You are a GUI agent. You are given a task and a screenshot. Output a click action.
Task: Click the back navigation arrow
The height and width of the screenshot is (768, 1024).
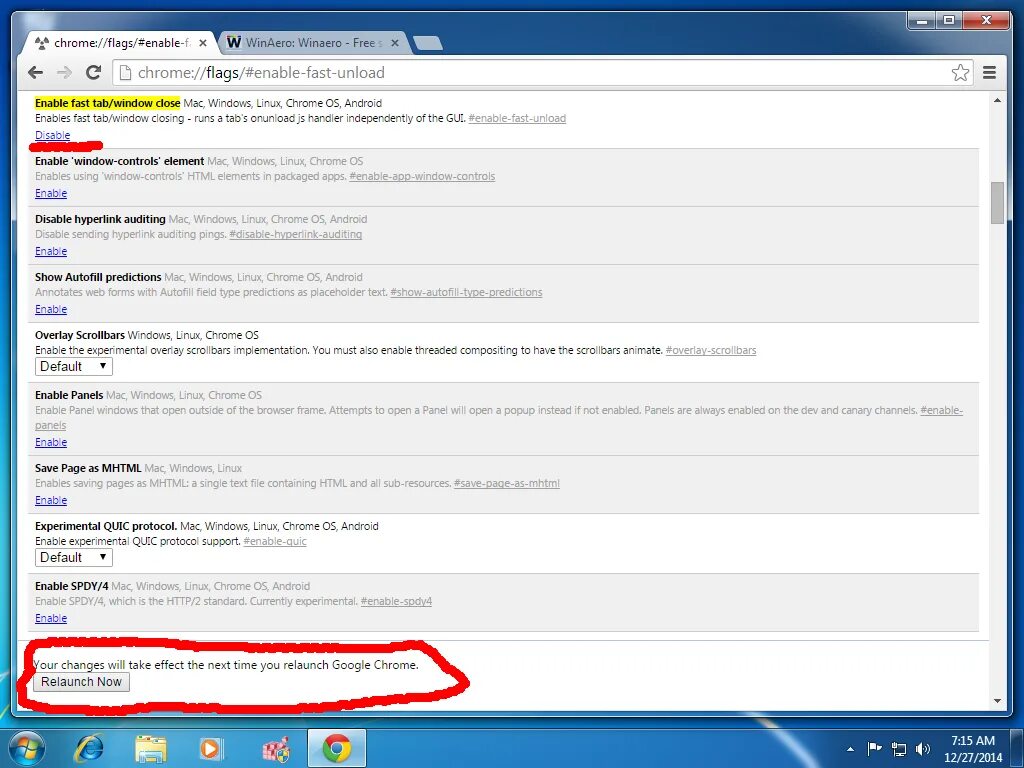pyautogui.click(x=35, y=72)
